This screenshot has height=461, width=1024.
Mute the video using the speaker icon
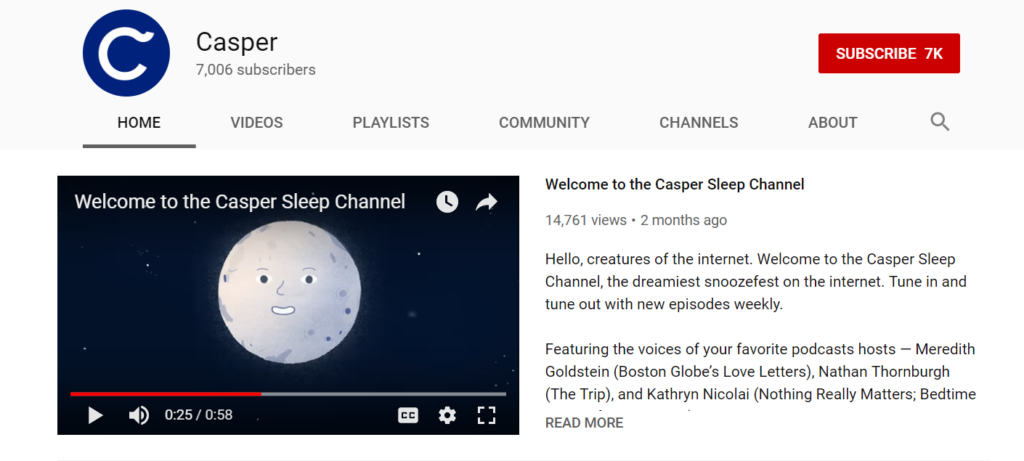click(x=138, y=415)
